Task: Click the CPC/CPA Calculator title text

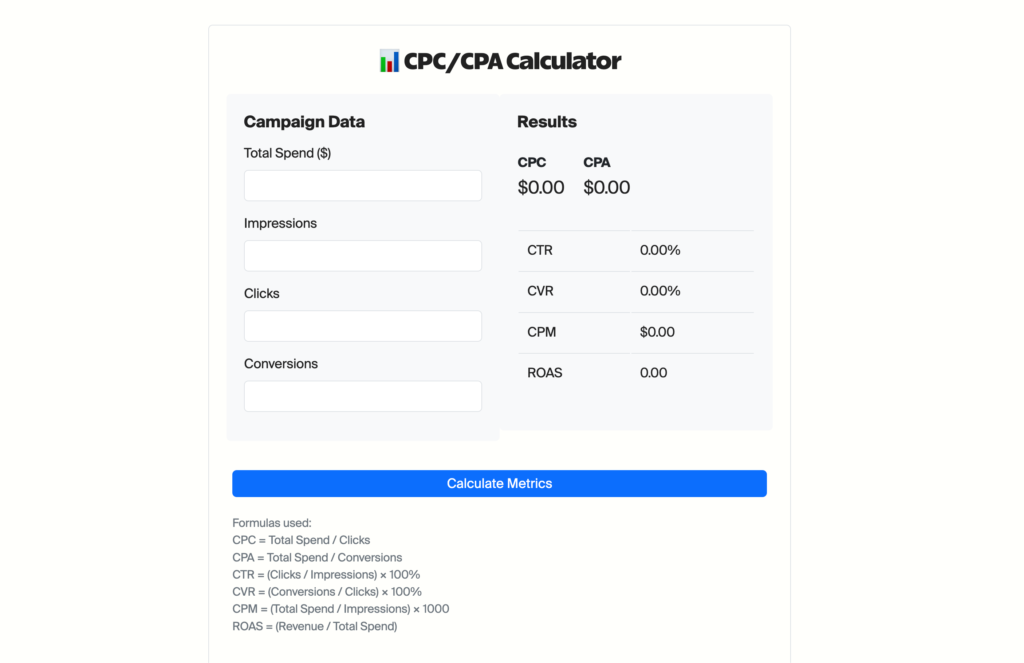Action: (x=512, y=60)
